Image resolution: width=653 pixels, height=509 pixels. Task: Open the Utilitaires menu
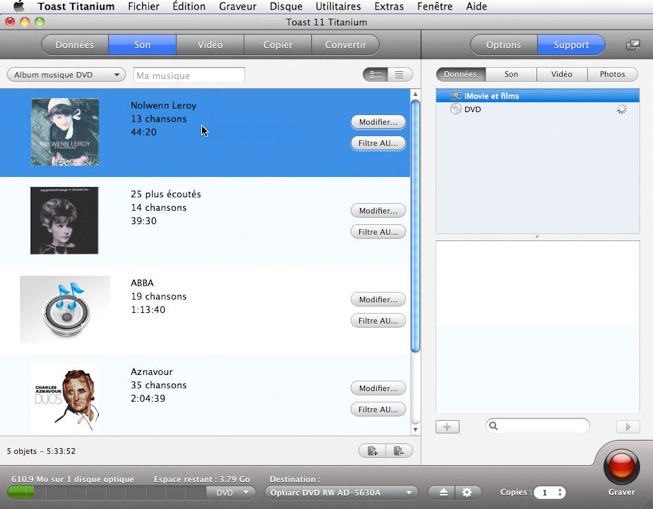coord(338,6)
